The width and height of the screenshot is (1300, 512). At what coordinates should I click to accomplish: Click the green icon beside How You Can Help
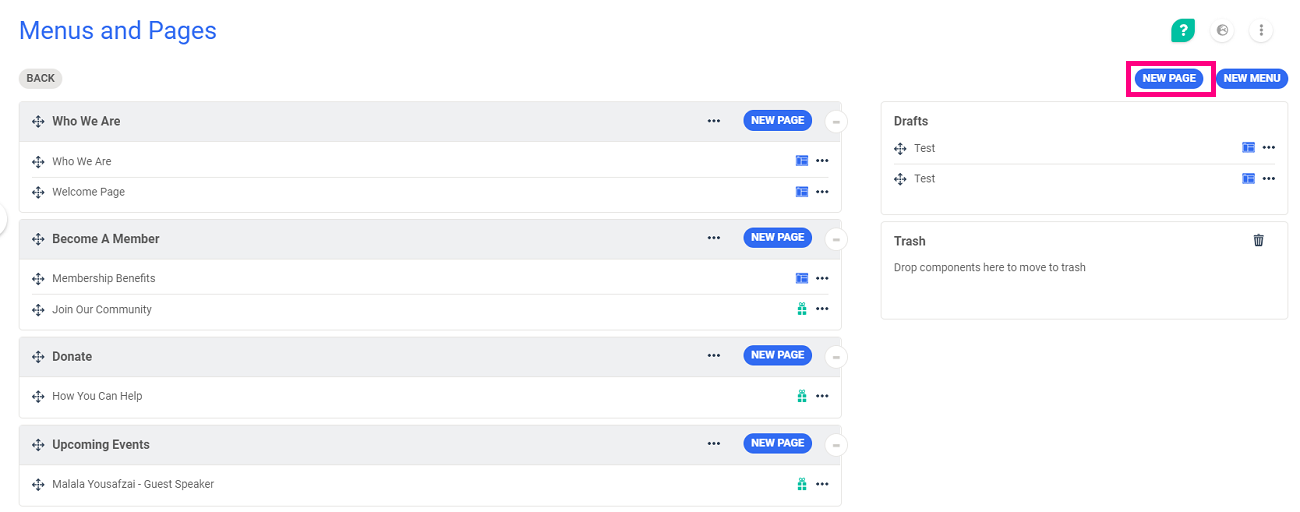pyautogui.click(x=801, y=396)
